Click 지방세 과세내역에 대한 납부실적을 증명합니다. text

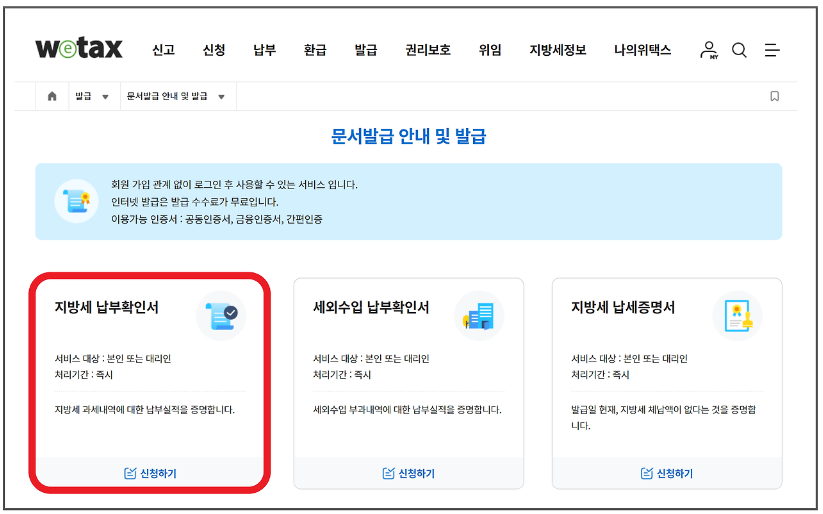pos(144,410)
